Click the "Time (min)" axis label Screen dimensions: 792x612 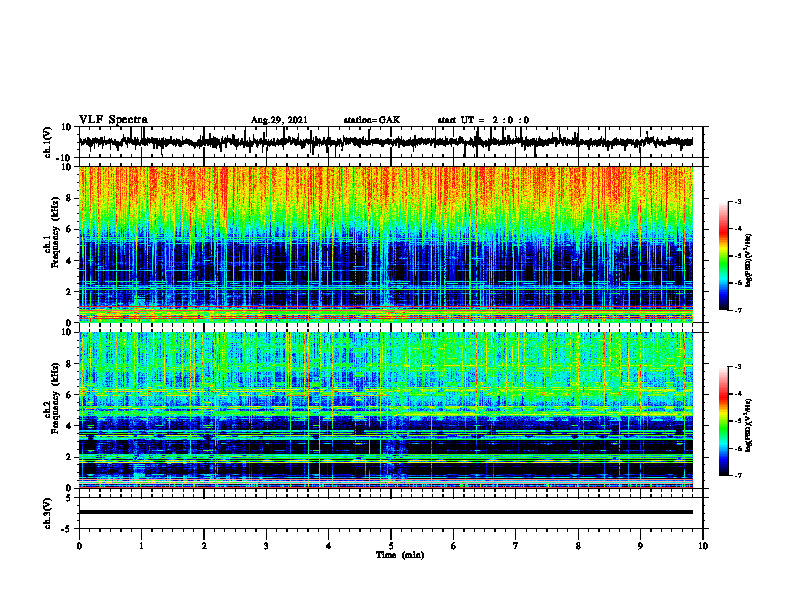click(400, 555)
